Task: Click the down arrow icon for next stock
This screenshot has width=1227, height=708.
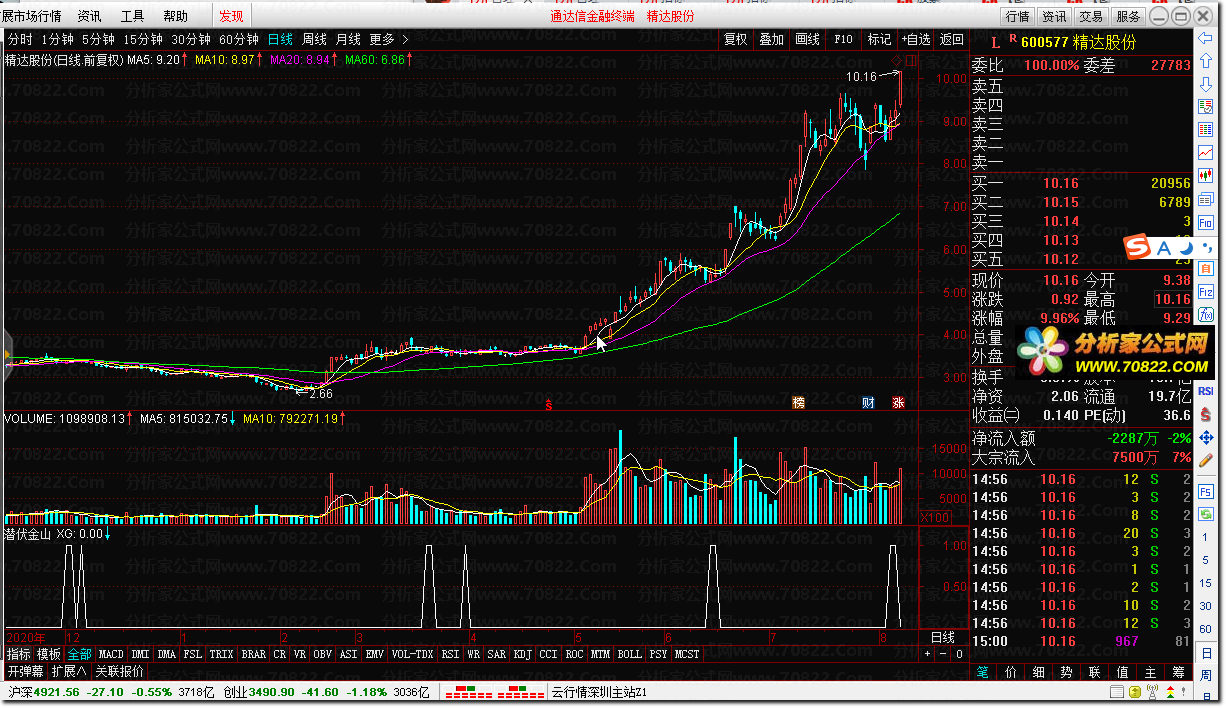Action: tap(1206, 83)
